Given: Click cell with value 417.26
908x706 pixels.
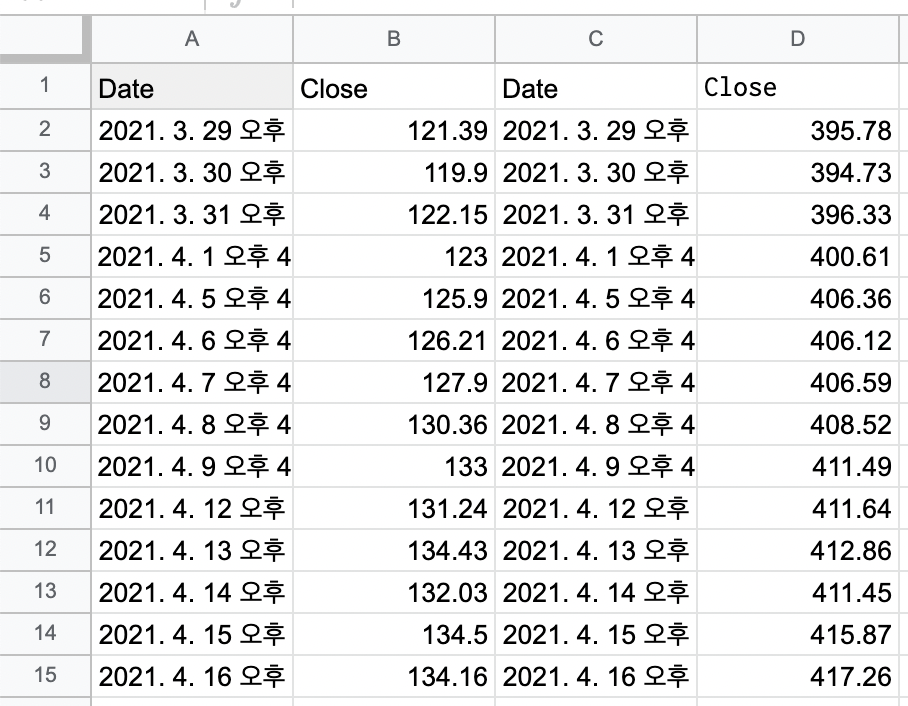Looking at the screenshot, I should [798, 676].
